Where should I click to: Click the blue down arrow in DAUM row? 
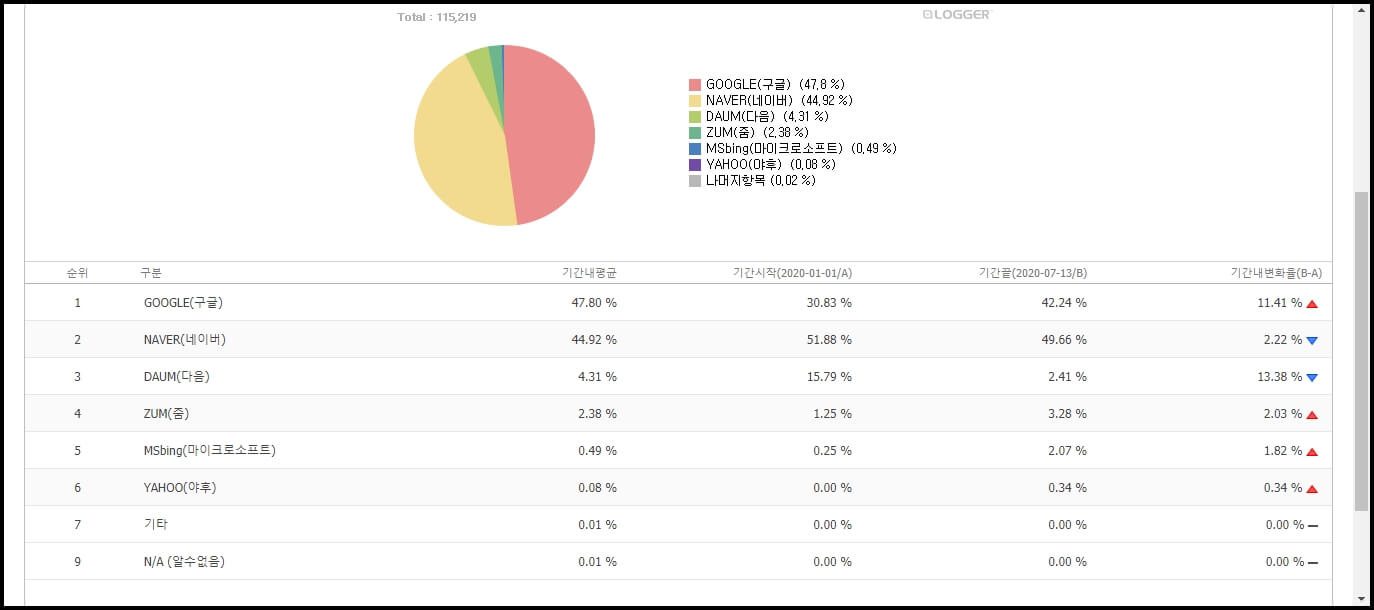1312,377
